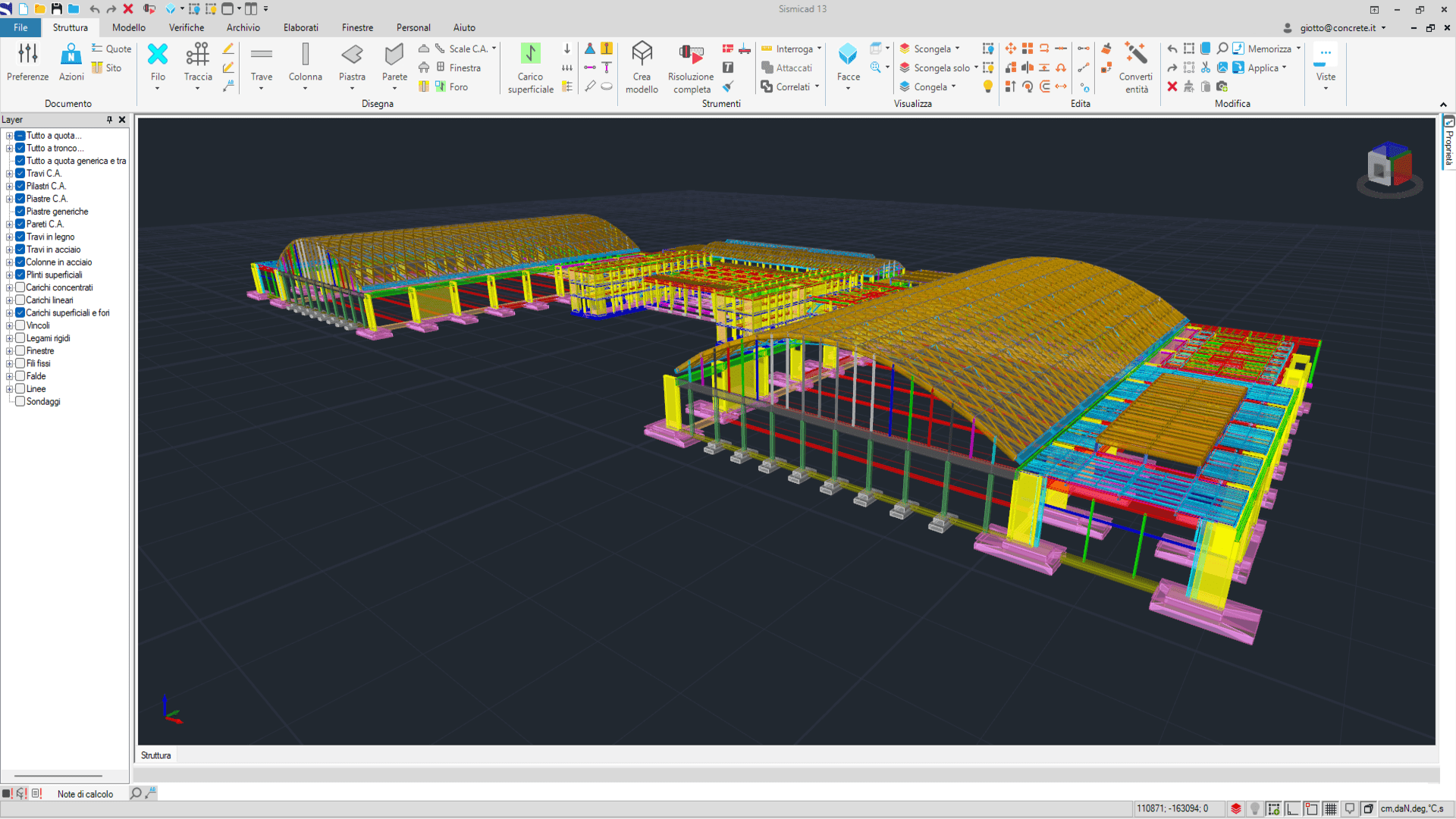The image size is (1456, 819).
Task: Click the undo arrow in quick access
Action: [x=94, y=9]
